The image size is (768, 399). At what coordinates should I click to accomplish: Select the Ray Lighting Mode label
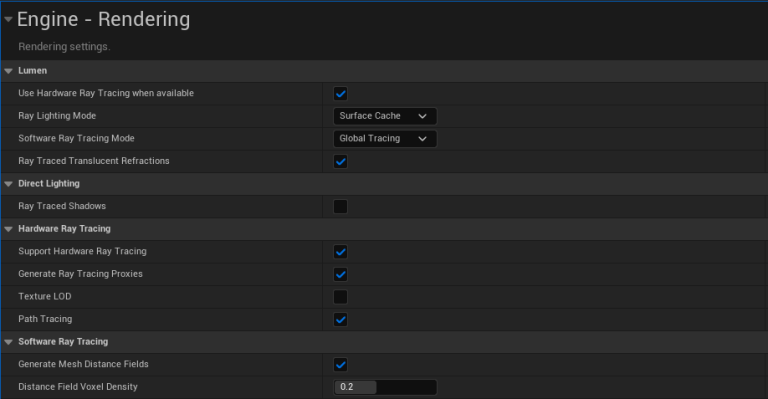(x=57, y=116)
